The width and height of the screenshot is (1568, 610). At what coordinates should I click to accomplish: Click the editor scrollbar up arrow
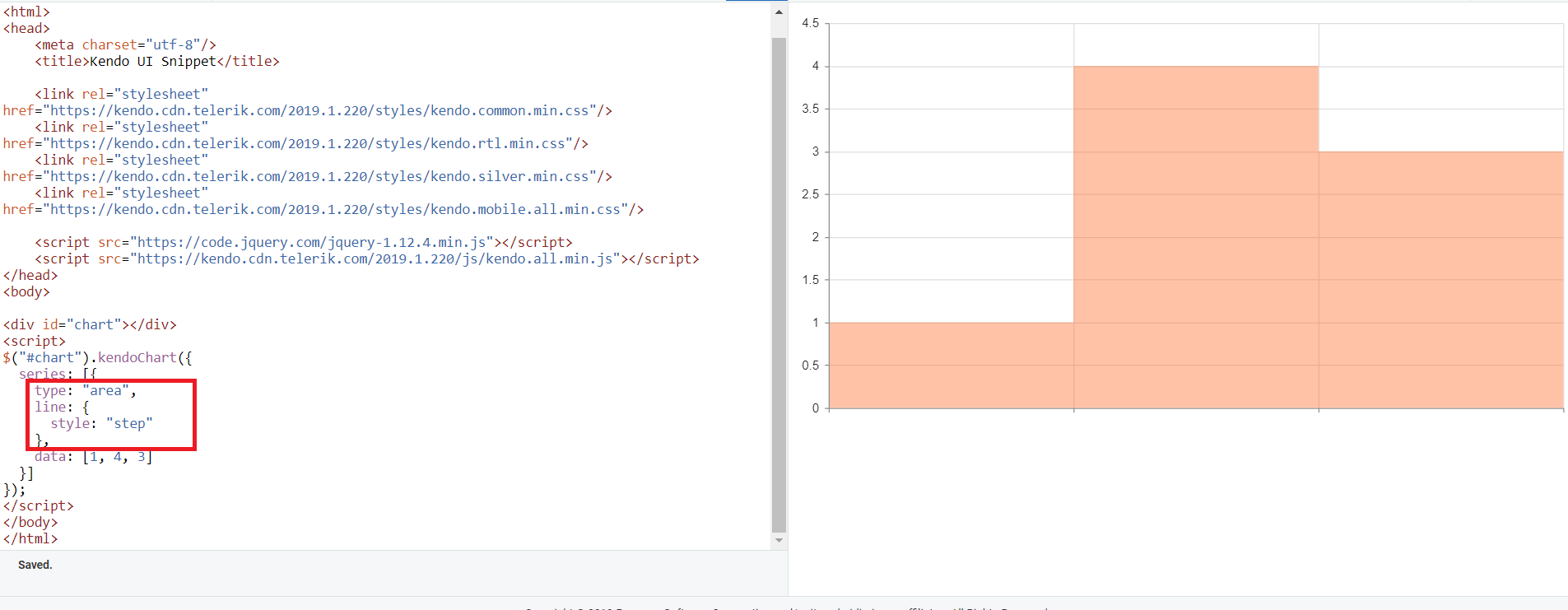[779, 12]
